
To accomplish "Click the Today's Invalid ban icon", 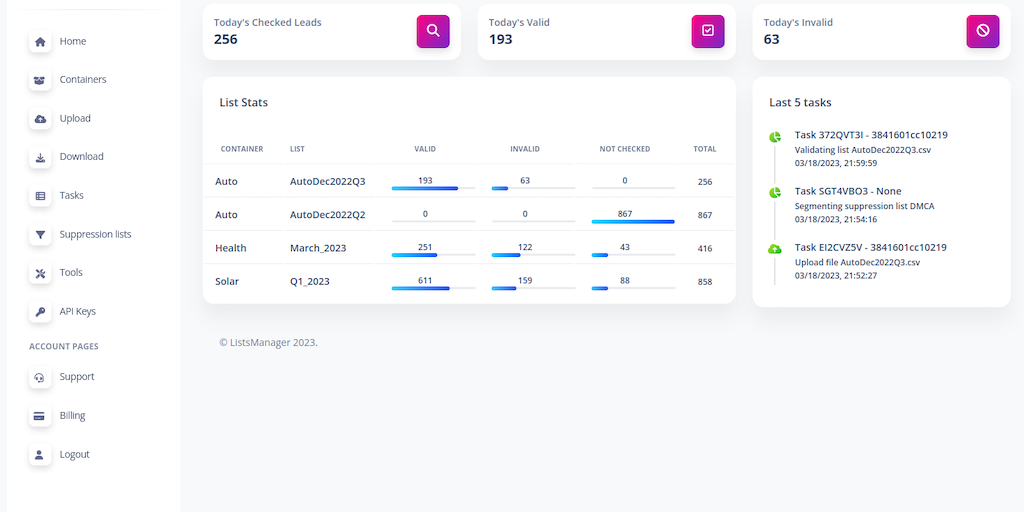I will (x=982, y=31).
